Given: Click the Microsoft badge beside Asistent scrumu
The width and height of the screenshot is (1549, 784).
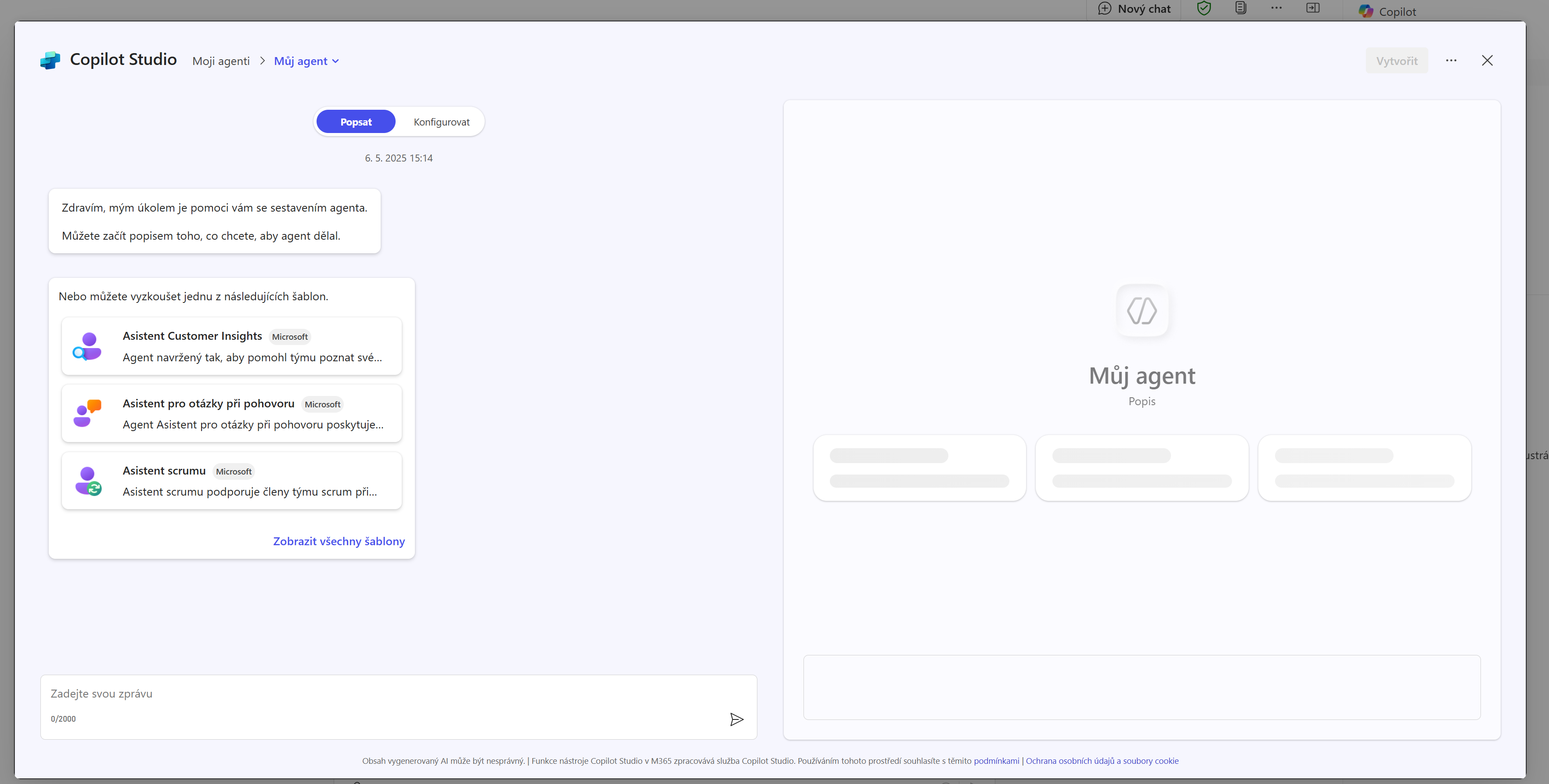Looking at the screenshot, I should [234, 471].
